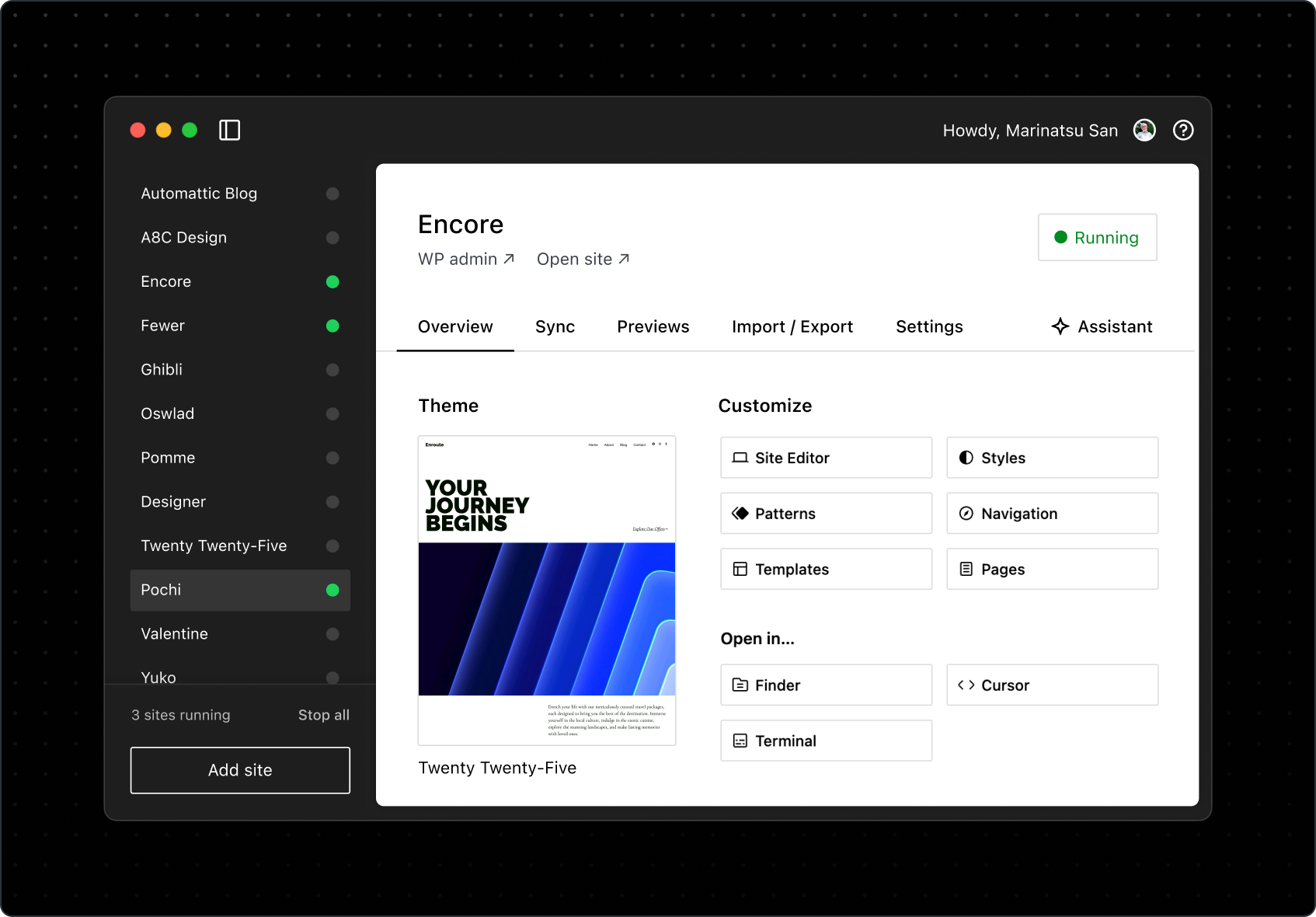The image size is (1316, 917).
Task: Switch to the Sync tab
Action: tap(555, 326)
